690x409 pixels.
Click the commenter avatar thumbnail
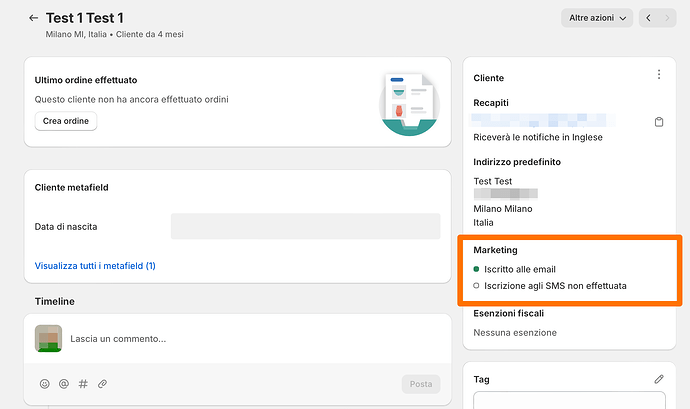[48, 339]
